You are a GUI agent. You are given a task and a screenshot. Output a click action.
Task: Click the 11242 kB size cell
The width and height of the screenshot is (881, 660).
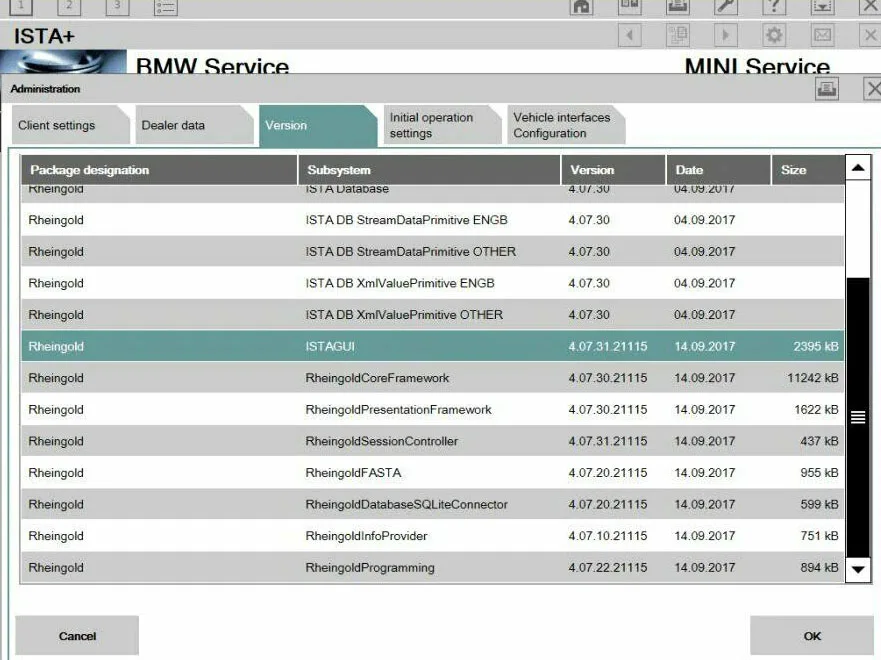point(812,377)
